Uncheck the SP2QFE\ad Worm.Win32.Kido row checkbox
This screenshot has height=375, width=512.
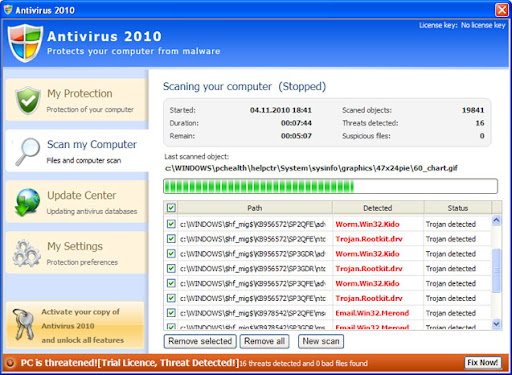(171, 224)
